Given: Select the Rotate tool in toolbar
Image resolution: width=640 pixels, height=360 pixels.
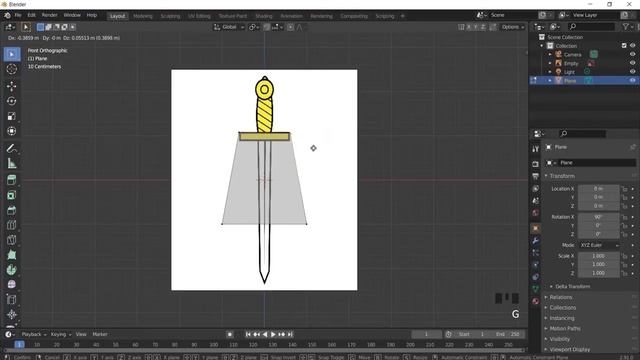Looking at the screenshot, I should click(x=12, y=101).
